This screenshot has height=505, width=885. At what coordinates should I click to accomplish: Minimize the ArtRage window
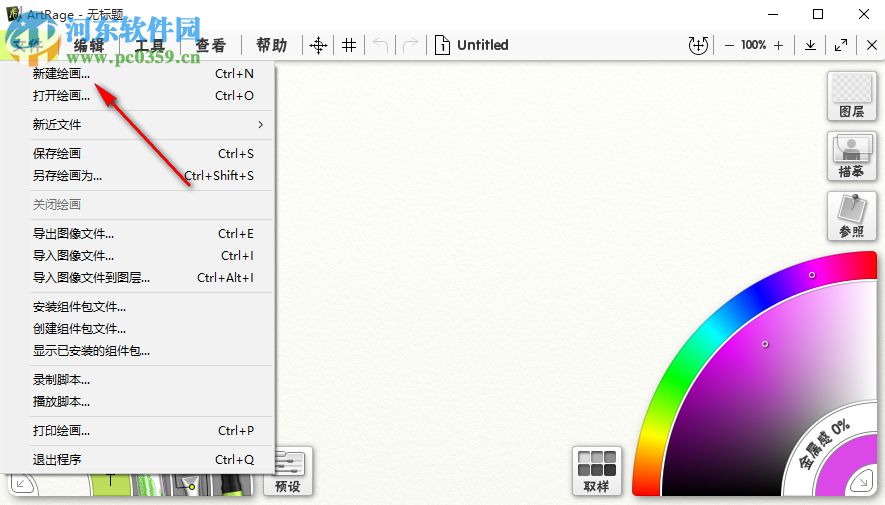(773, 14)
